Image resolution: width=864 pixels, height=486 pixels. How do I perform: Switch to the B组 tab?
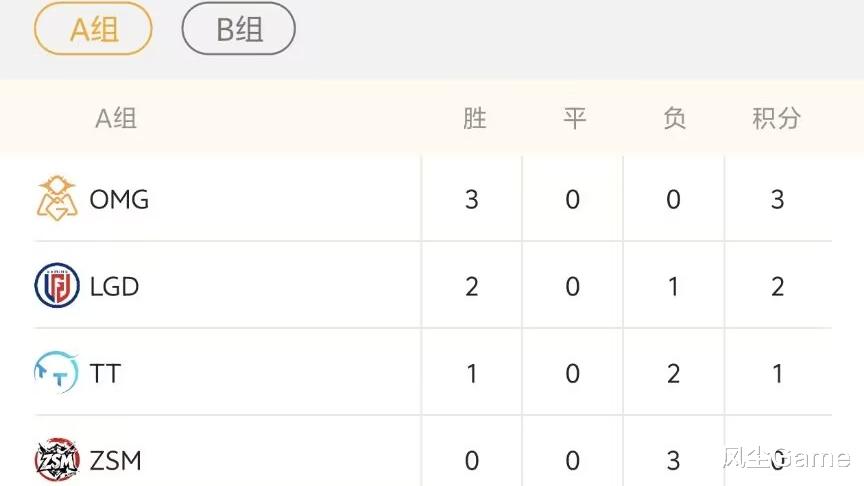pyautogui.click(x=239, y=29)
